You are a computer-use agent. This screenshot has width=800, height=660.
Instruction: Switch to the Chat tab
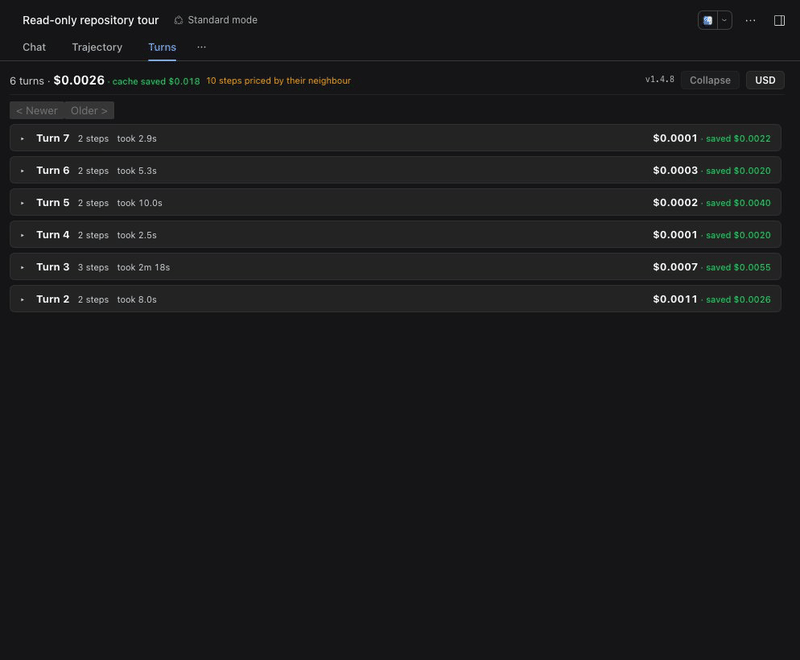pos(34,47)
